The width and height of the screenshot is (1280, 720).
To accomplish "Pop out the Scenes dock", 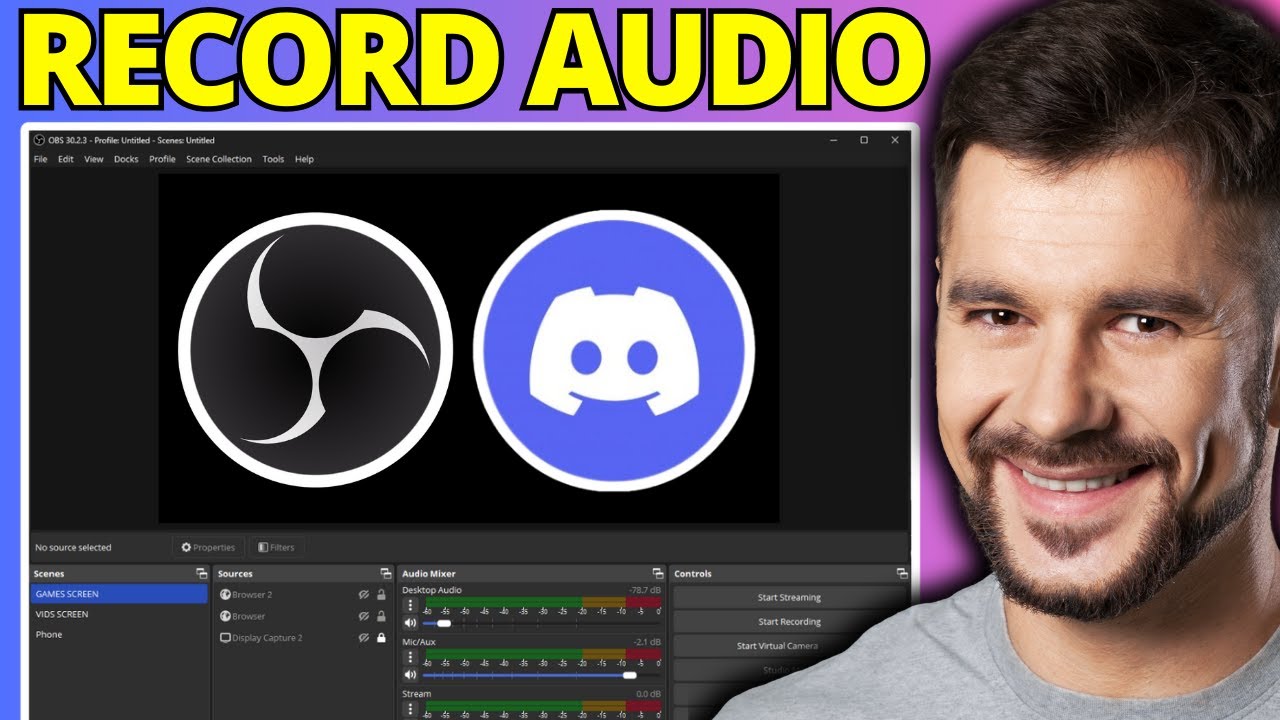I will pyautogui.click(x=201, y=573).
